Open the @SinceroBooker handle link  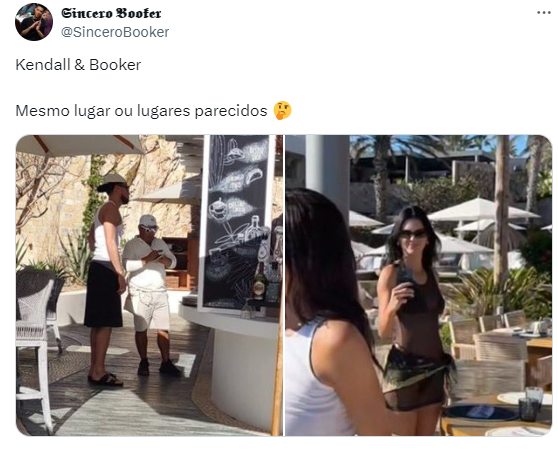[x=115, y=32]
